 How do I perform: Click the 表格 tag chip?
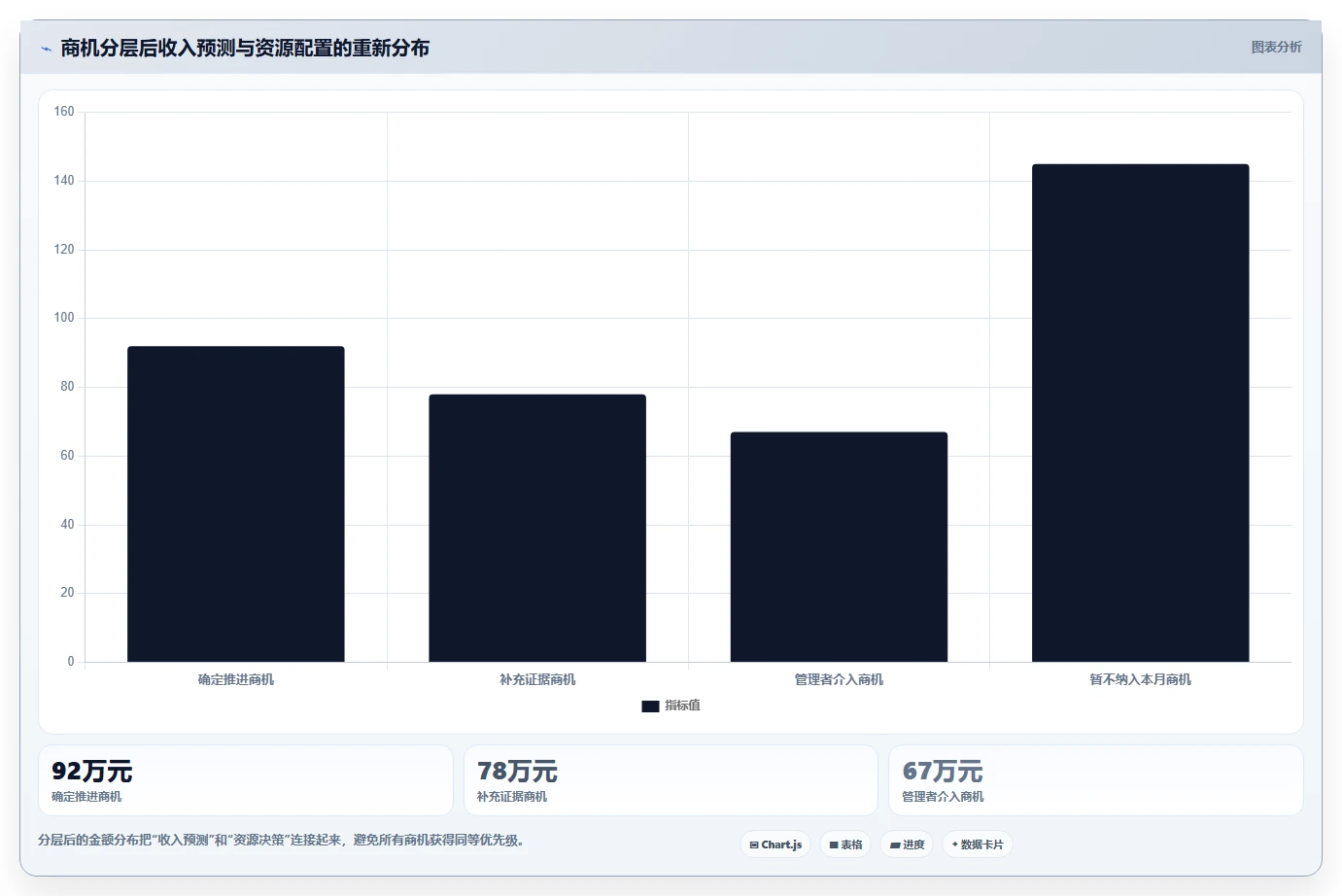845,844
